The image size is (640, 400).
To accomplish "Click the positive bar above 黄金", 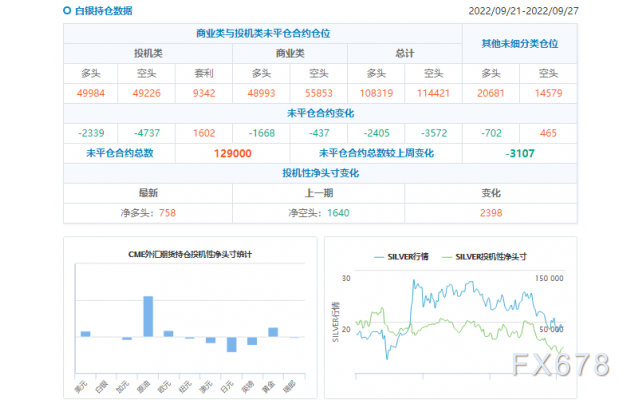I will 273,332.
